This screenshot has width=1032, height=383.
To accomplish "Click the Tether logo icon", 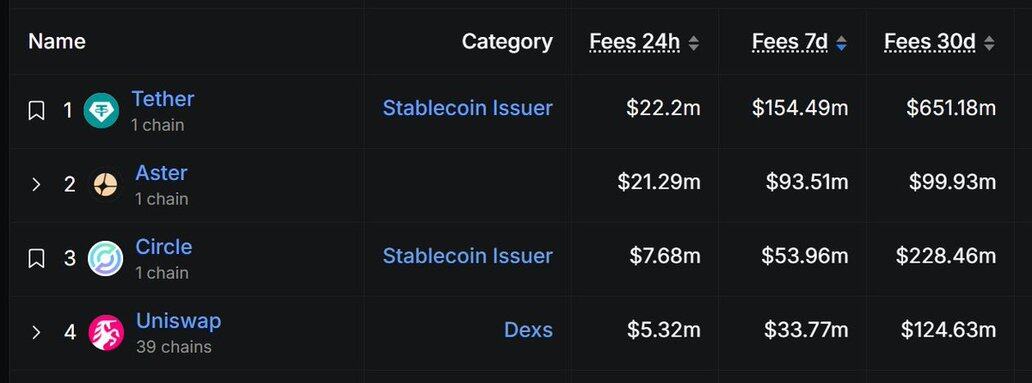I will click(101, 111).
